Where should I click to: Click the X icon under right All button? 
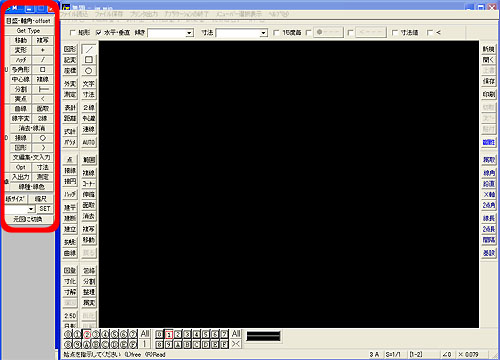(x=236, y=344)
